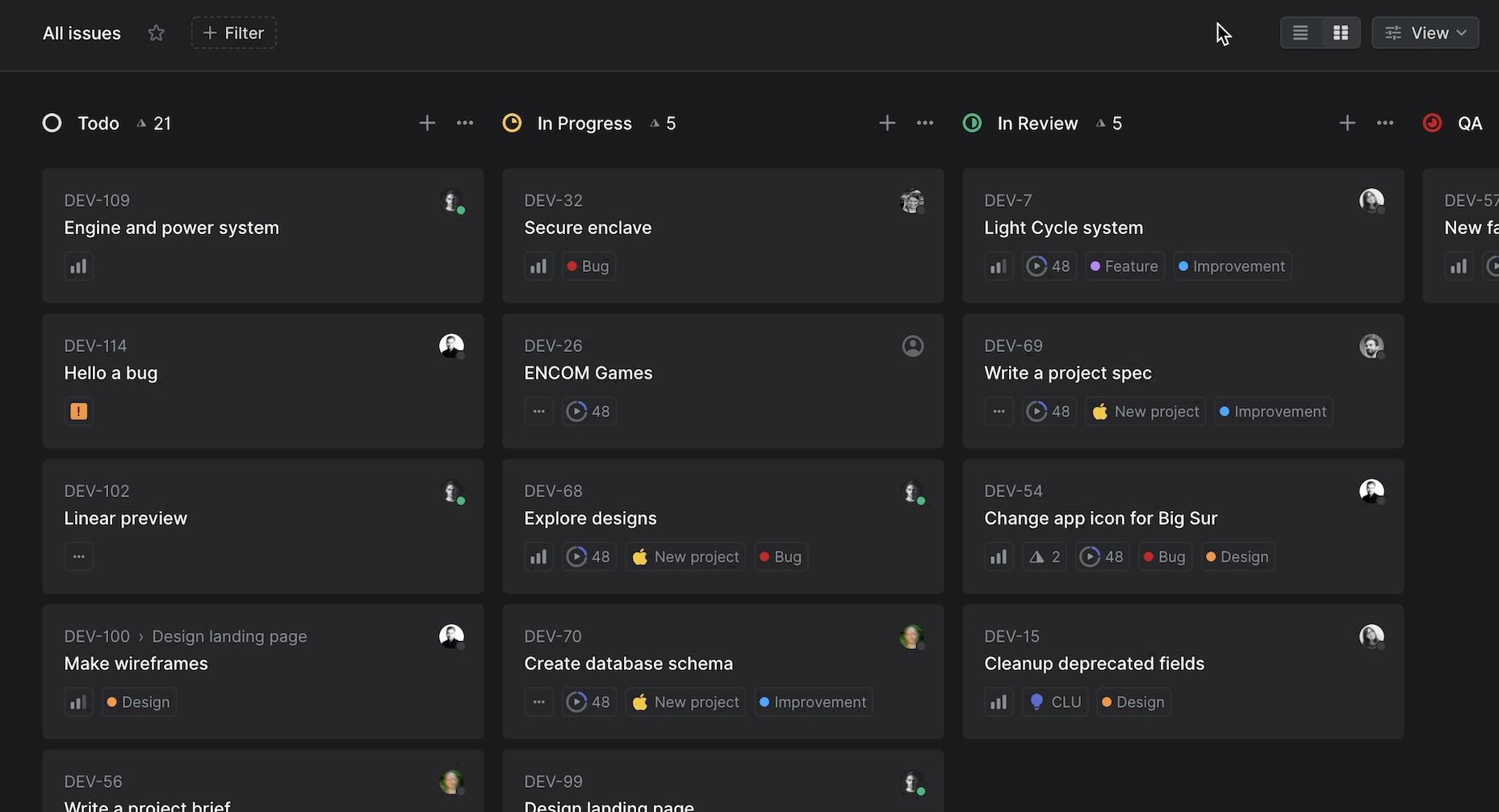1499x812 pixels.
Task: Click the progress circle 48 on DEV-26
Action: point(589,411)
